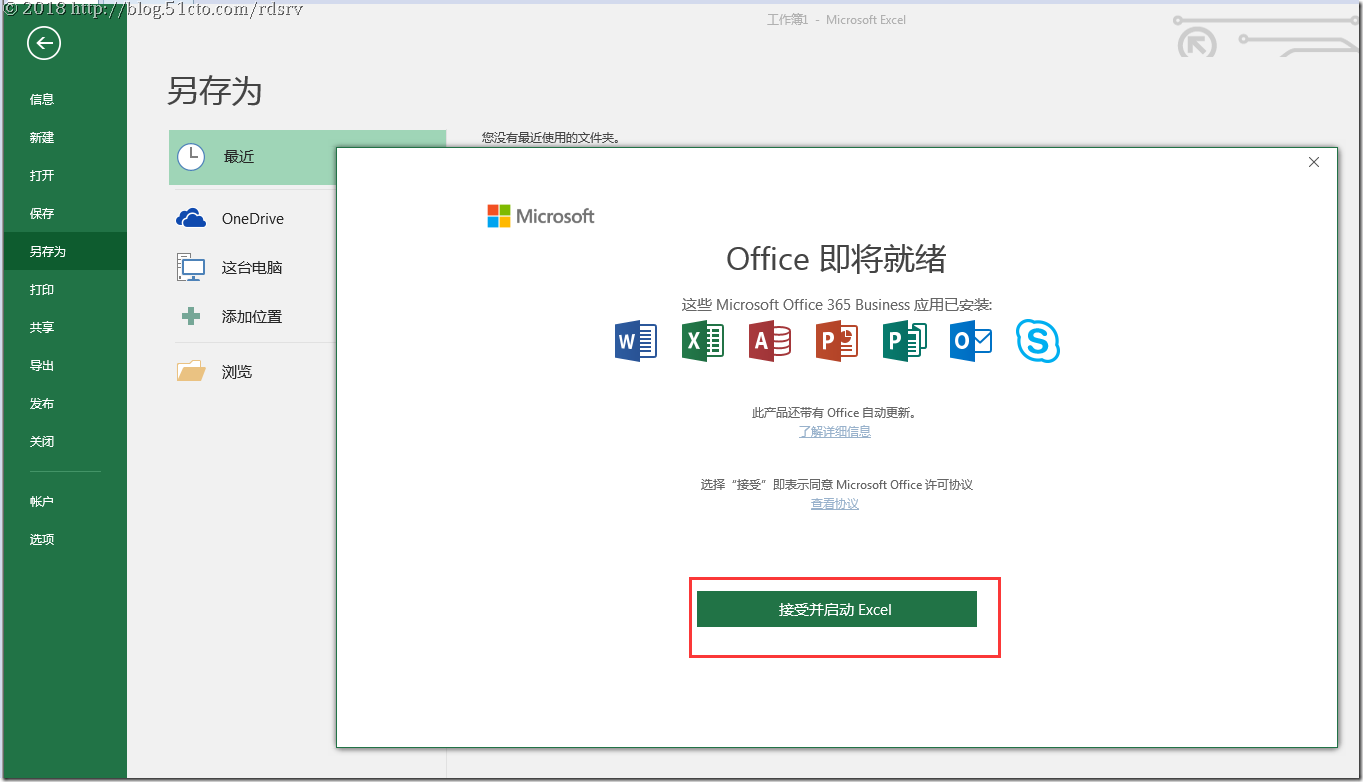The width and height of the screenshot is (1363, 782).
Task: Click the 此产品还带有 Office 自动更新 text
Action: coord(834,412)
